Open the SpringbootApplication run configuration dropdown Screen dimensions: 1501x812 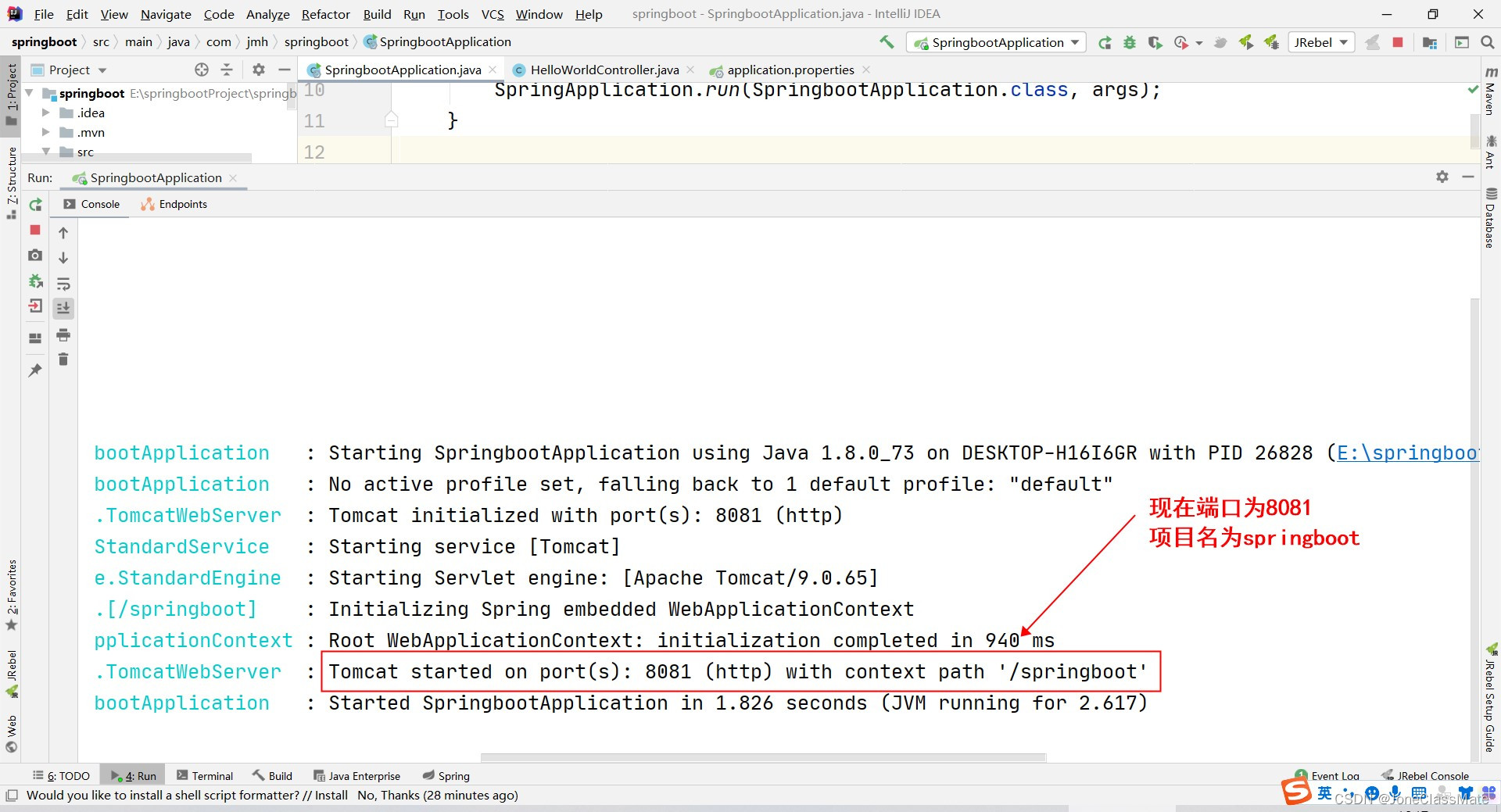pos(996,42)
